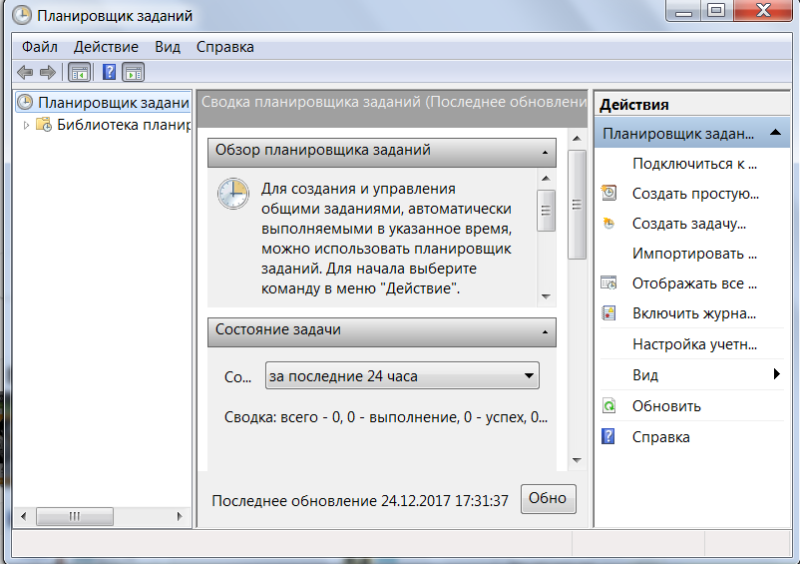The width and height of the screenshot is (800, 564).
Task: Click the green Обновить refresh icon
Action: [x=609, y=406]
